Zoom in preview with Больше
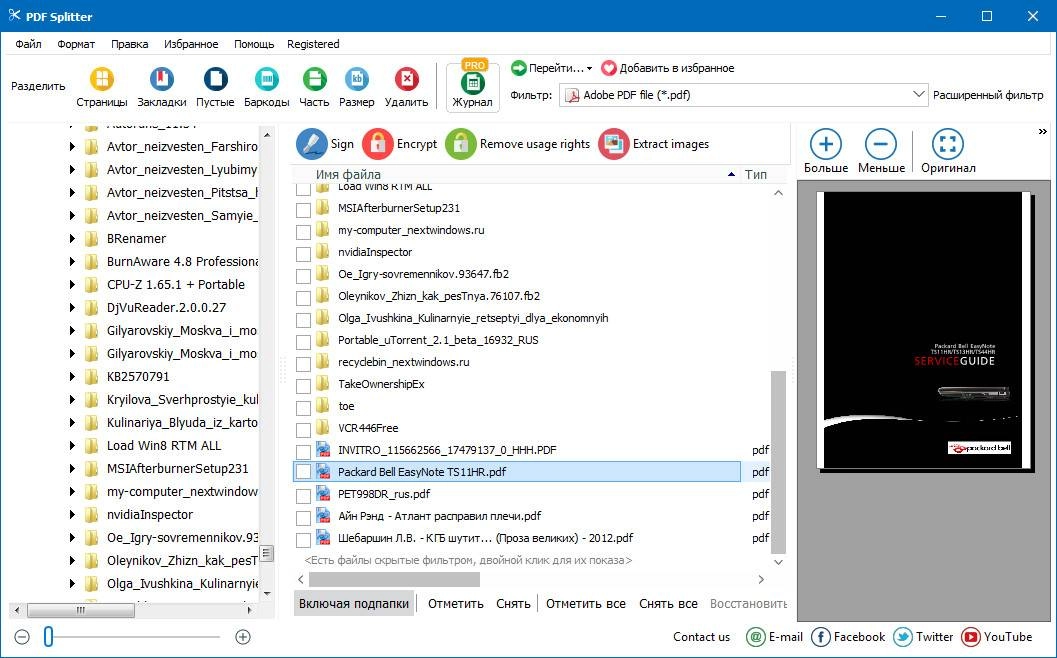Viewport: 1057px width, 658px height. pos(826,144)
